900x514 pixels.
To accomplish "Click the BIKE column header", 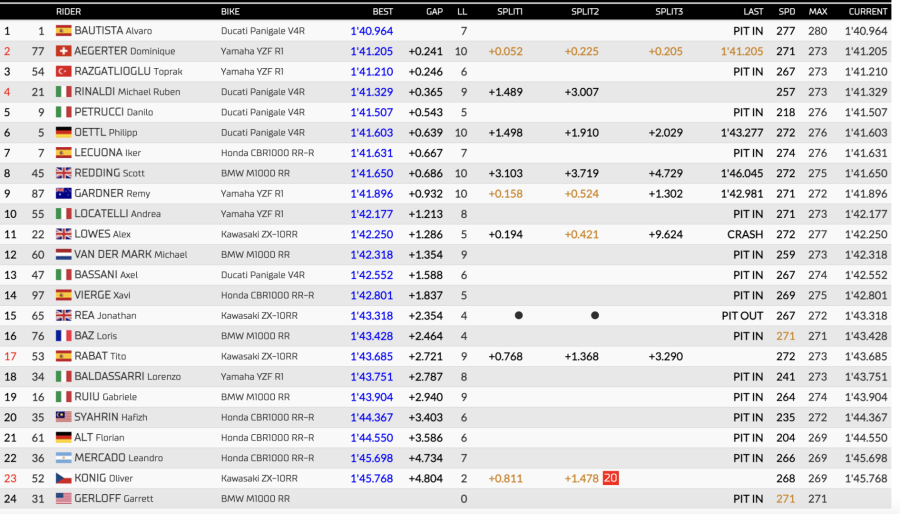I will coord(230,11).
